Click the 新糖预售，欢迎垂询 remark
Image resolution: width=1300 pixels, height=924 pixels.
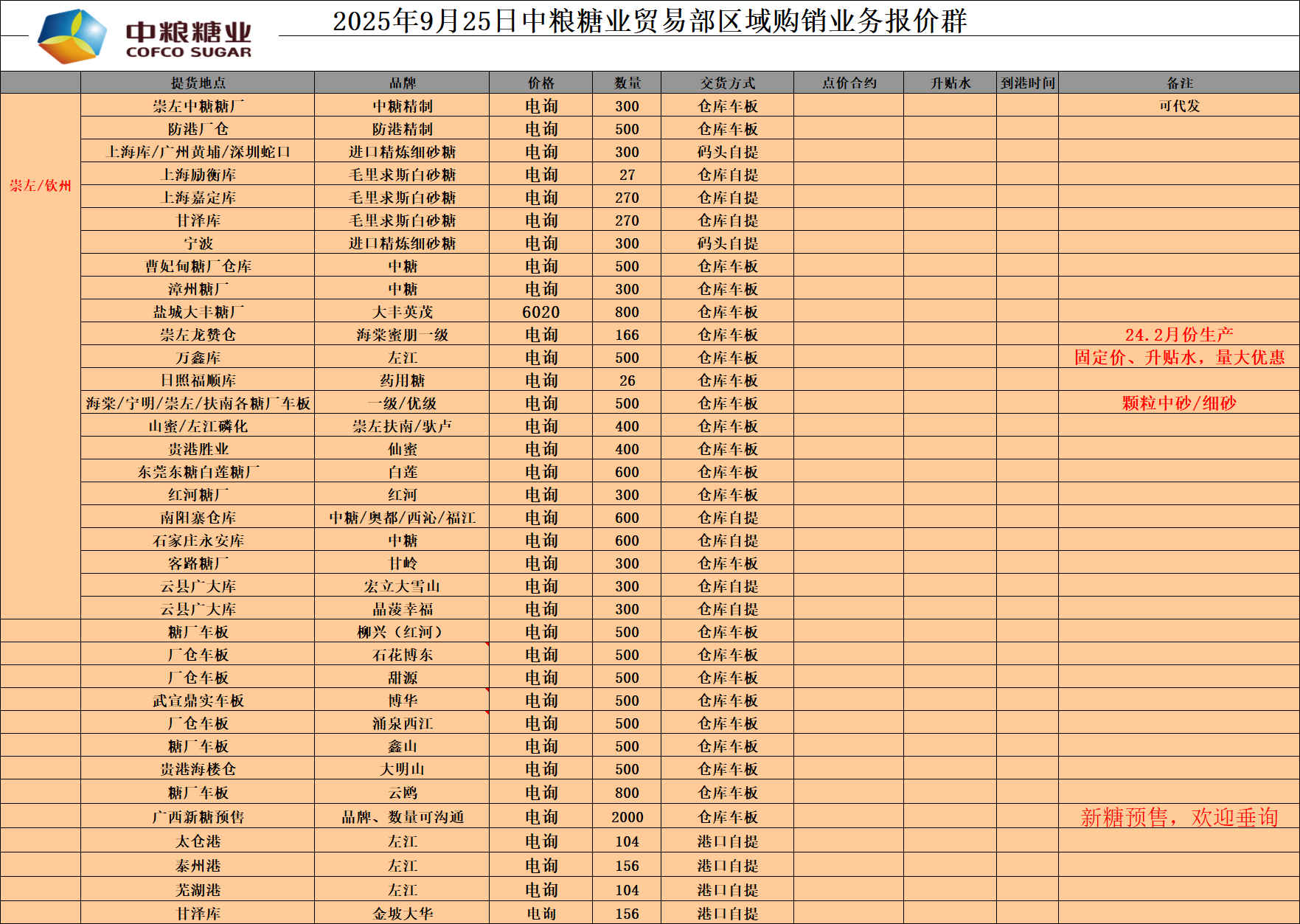[1179, 817]
